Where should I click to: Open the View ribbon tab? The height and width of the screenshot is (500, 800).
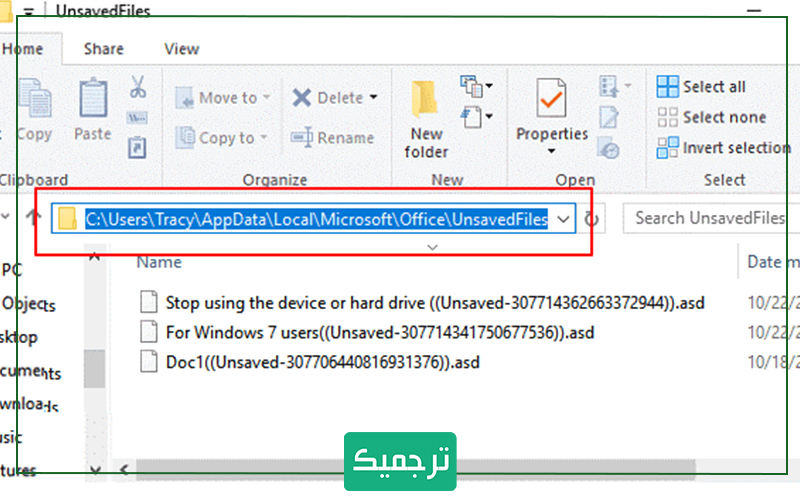tap(182, 49)
